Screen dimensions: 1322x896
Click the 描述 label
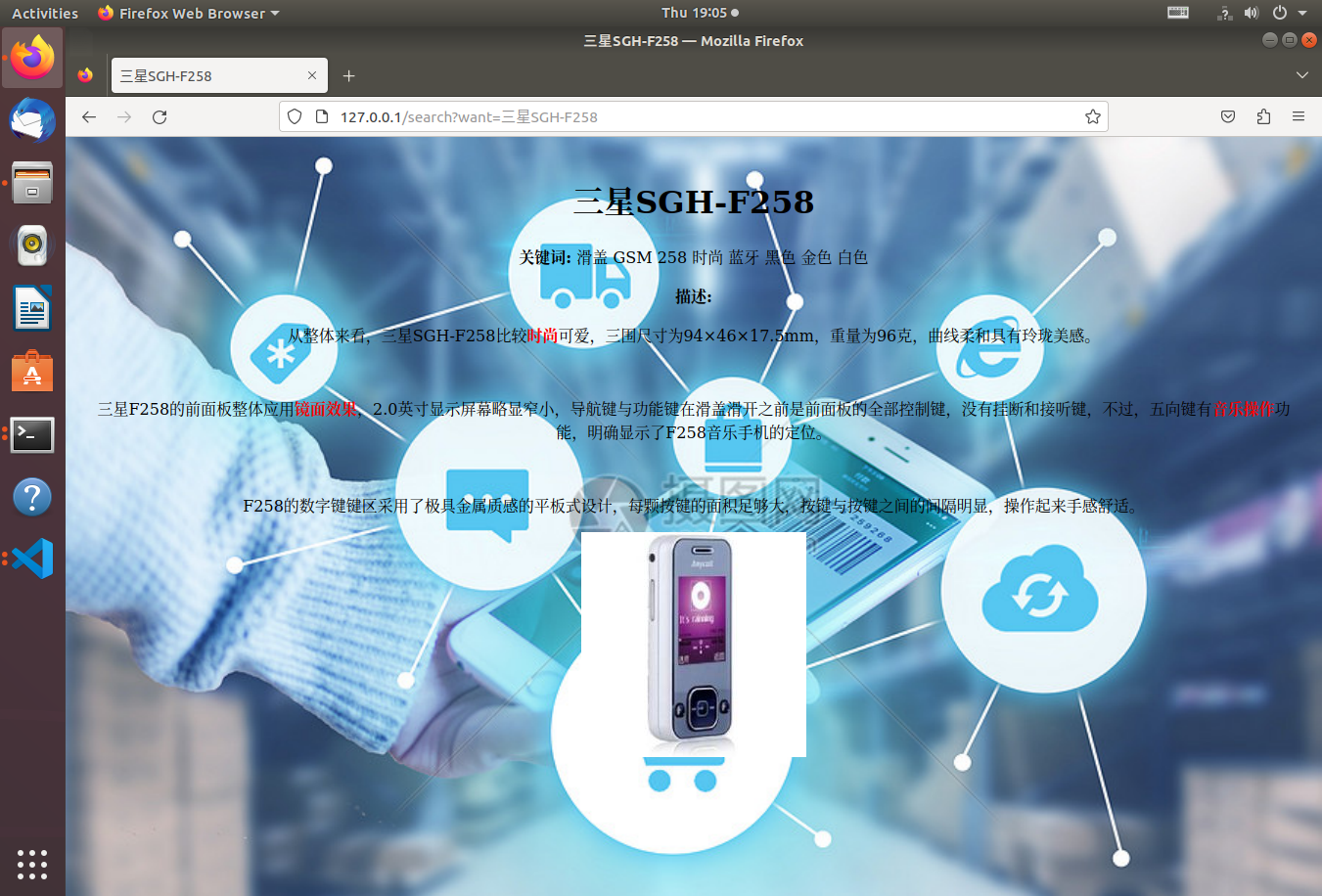tap(694, 296)
